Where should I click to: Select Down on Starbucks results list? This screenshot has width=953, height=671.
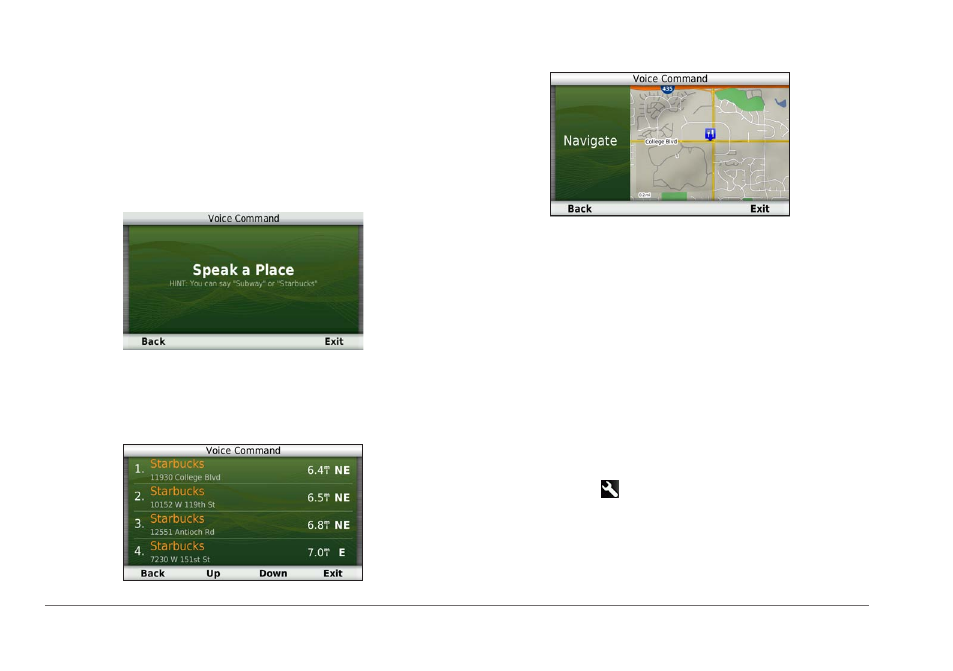[273, 573]
